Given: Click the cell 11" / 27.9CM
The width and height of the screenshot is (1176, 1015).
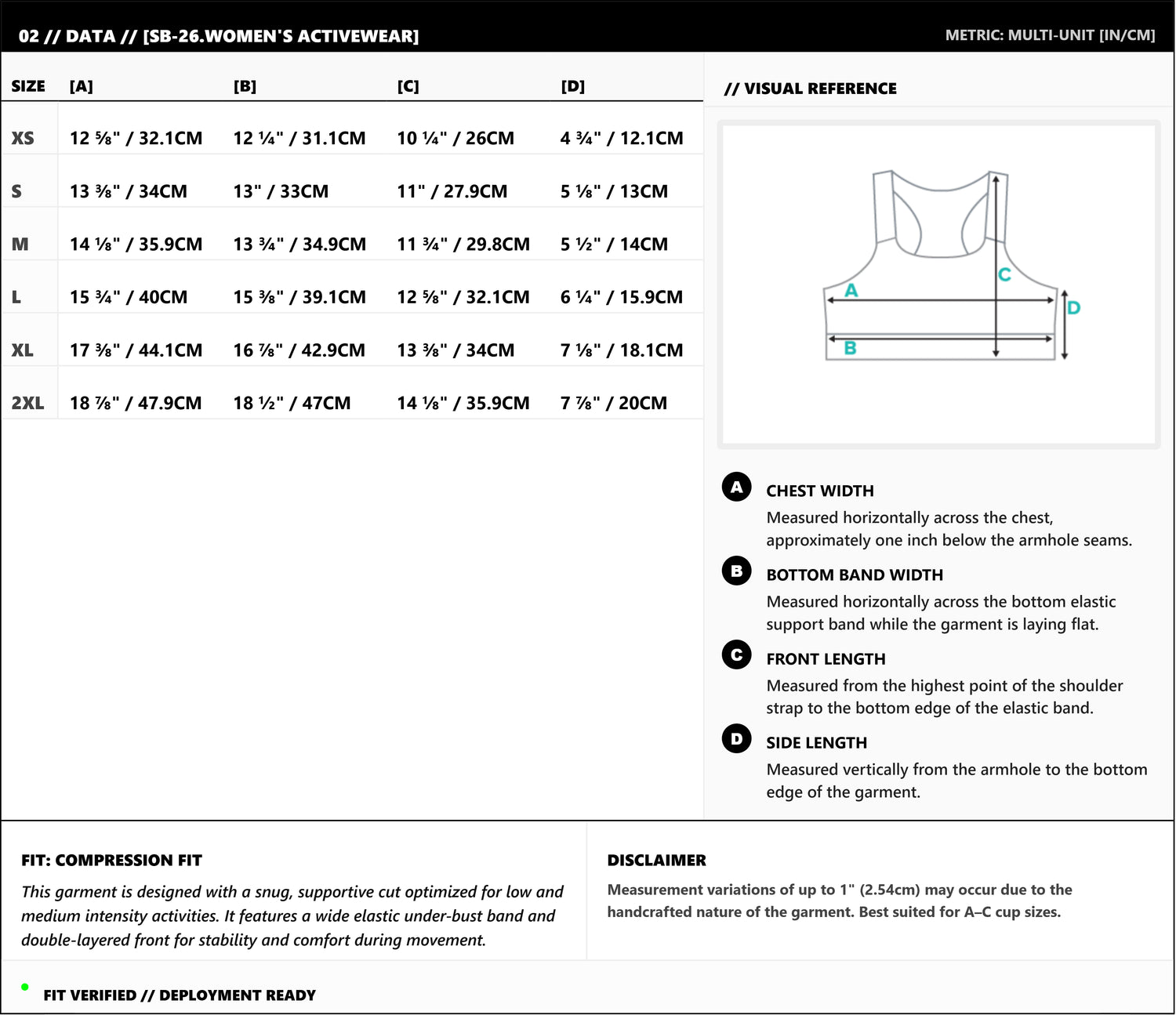Looking at the screenshot, I should [452, 191].
